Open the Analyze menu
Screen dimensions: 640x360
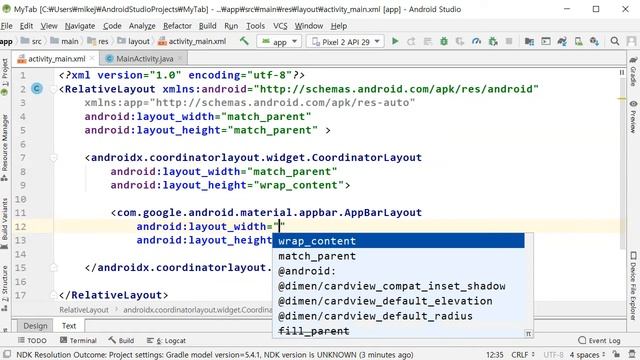point(142,26)
